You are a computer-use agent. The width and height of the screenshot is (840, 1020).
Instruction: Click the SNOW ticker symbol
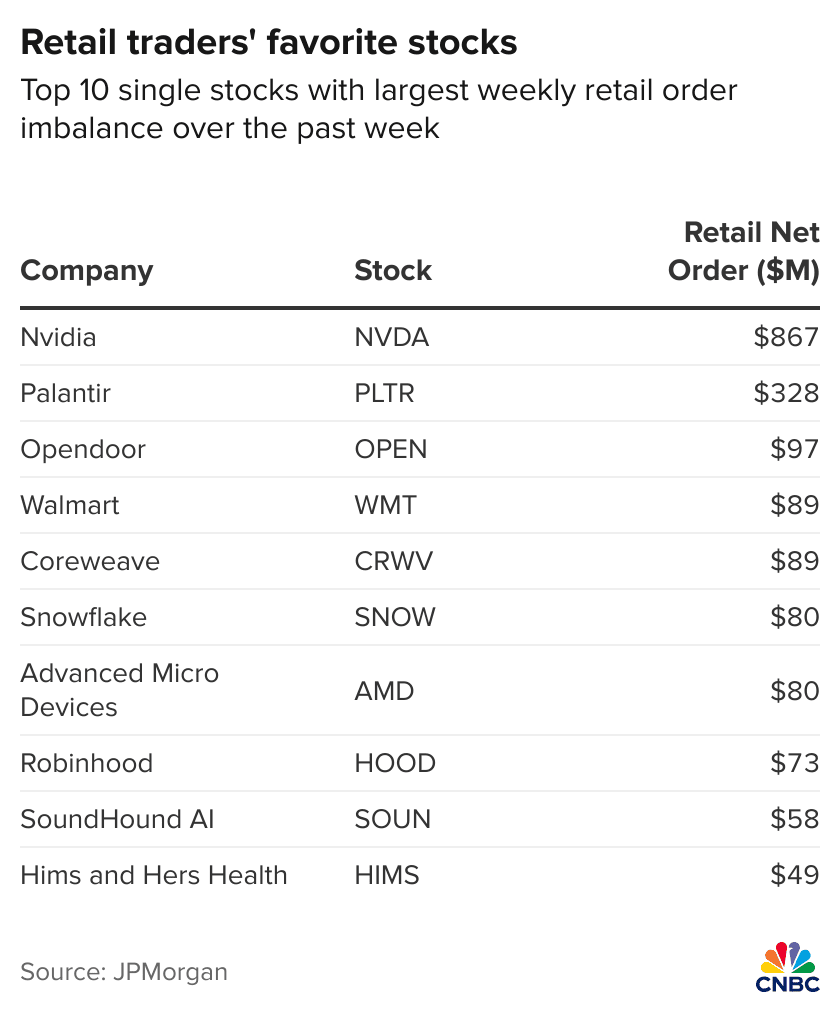point(395,617)
